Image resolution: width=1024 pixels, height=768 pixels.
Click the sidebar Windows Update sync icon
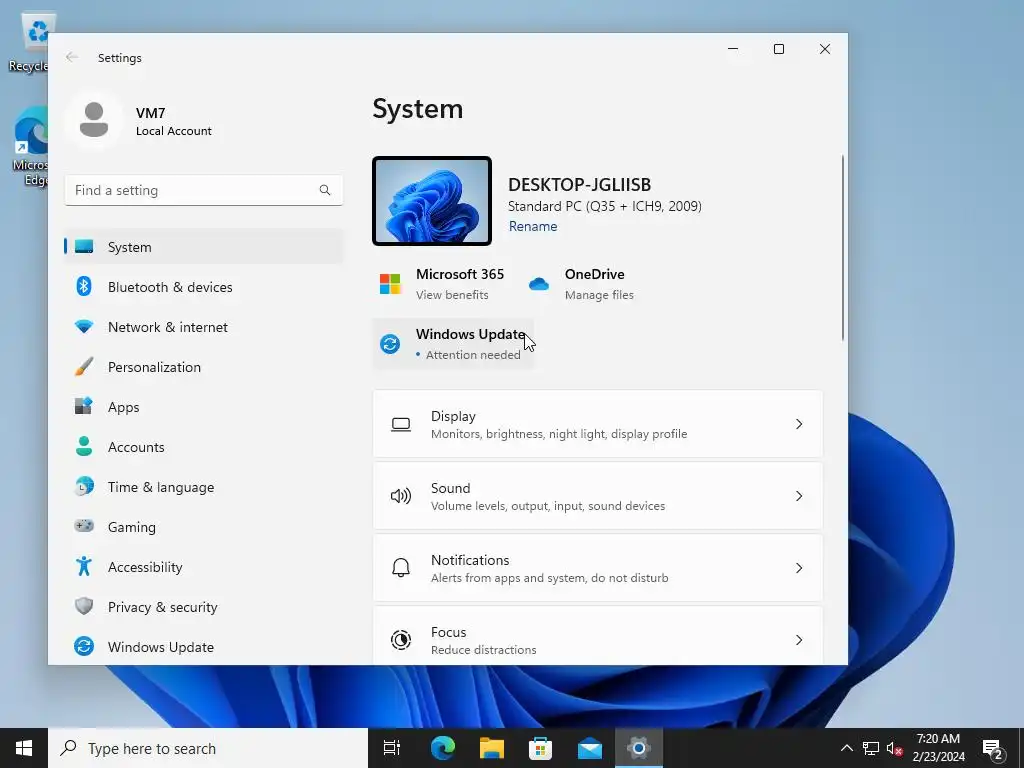click(84, 647)
